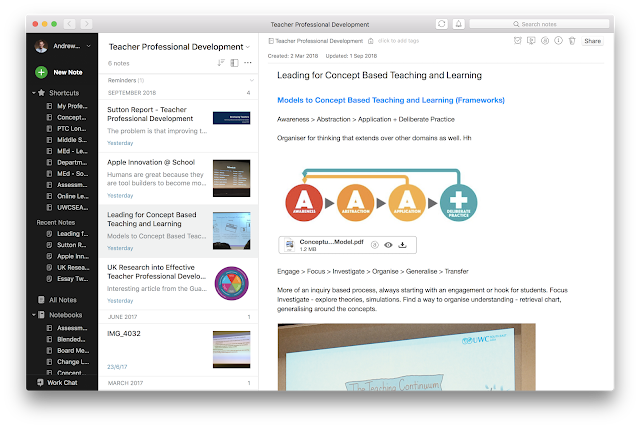Open the Teacher Professional Development notebook dropdown
Image resolution: width=640 pixels, height=428 pixels.
click(248, 47)
